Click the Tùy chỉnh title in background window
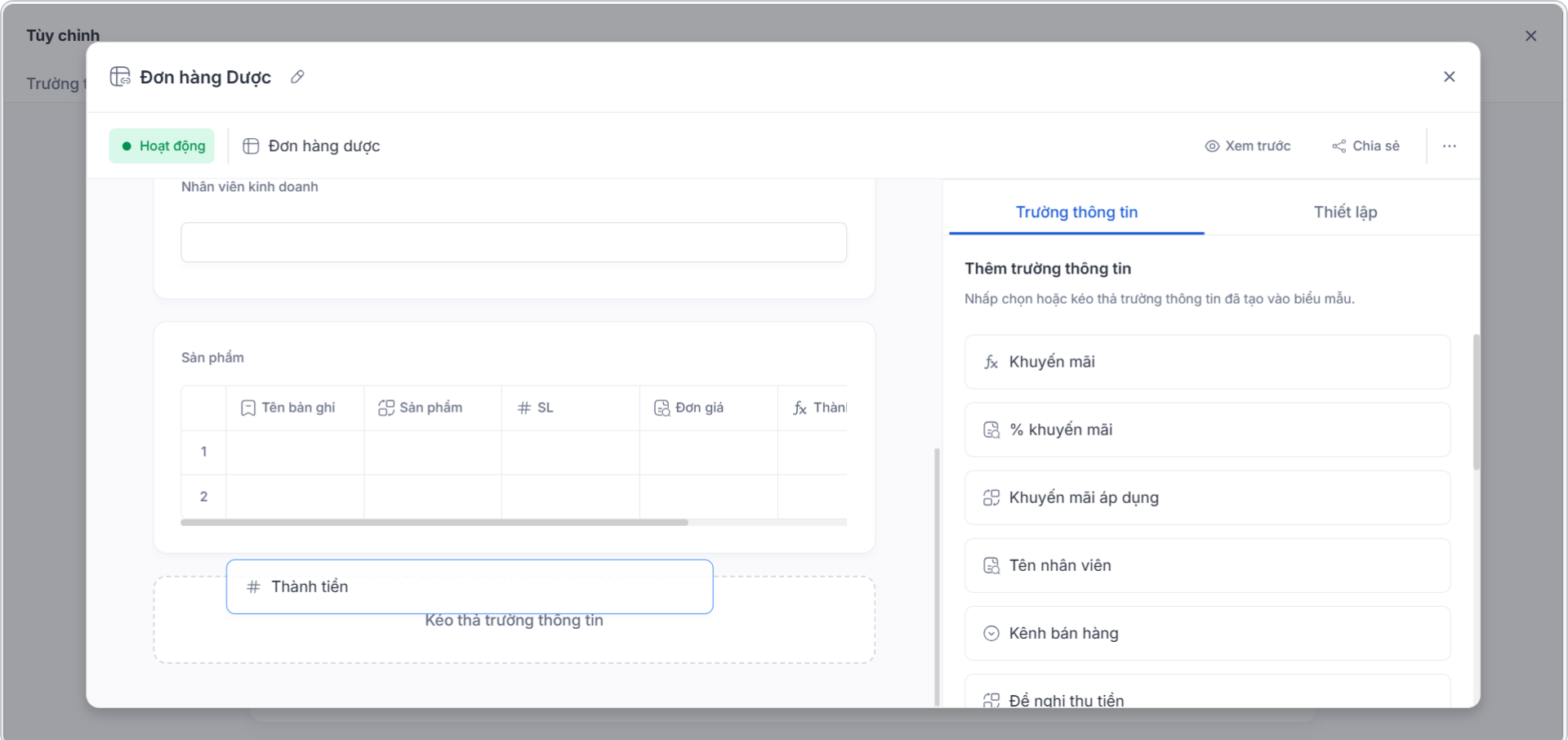The image size is (1568, 740). pos(63,36)
